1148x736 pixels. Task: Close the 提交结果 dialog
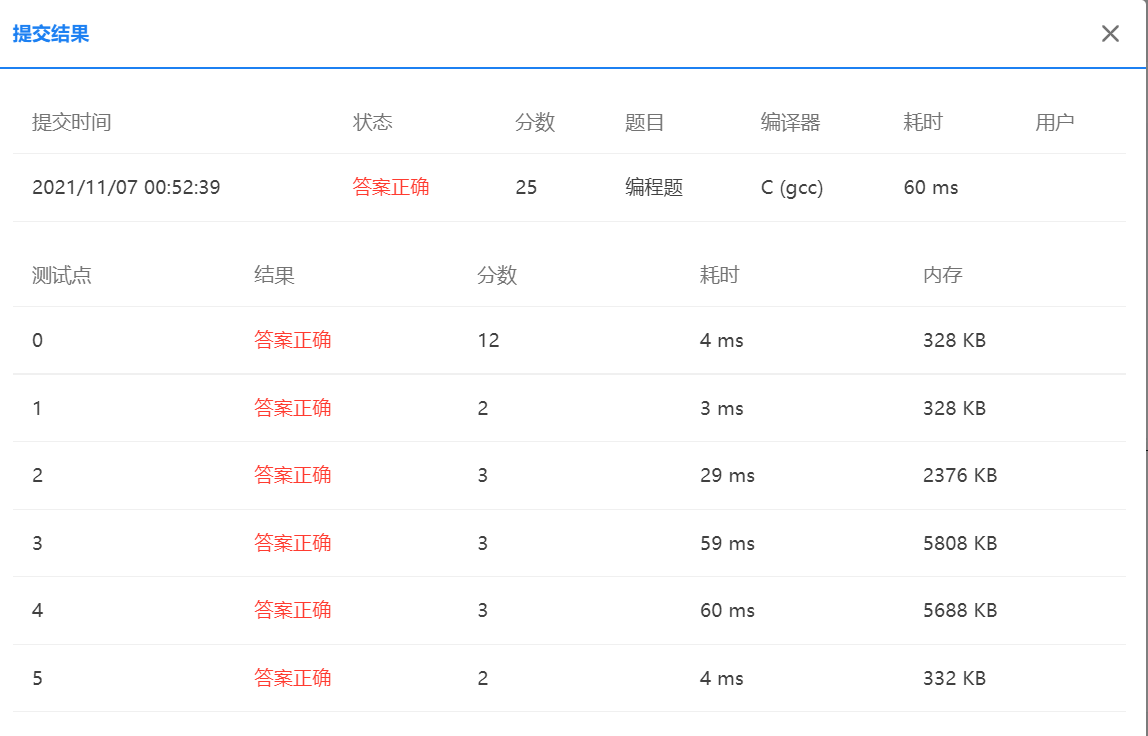(x=1110, y=33)
